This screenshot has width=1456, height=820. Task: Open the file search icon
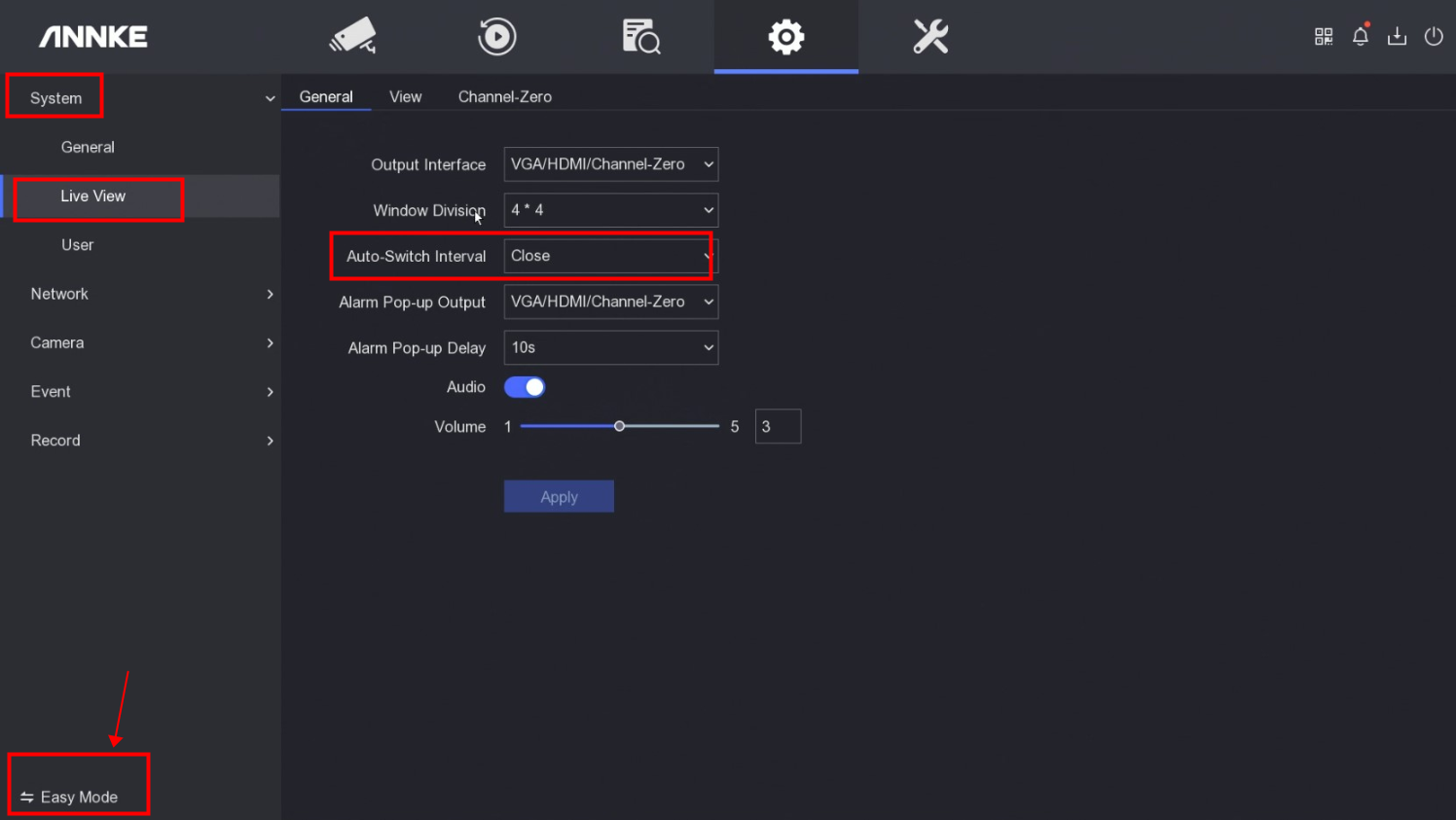click(641, 36)
